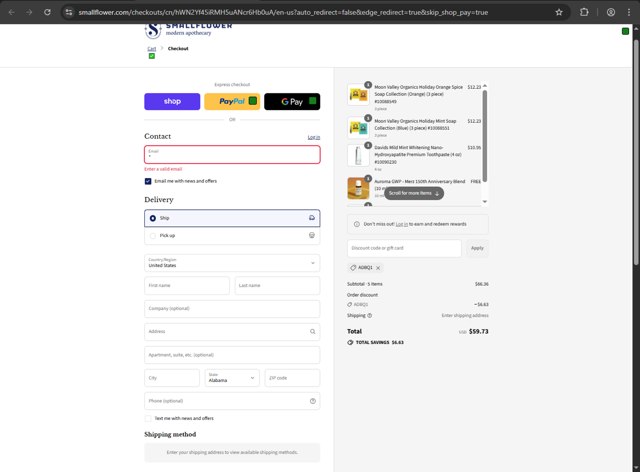Viewport: 640px width, 472px height.
Task: Click the Phone (optional) field
Action: 232,401
